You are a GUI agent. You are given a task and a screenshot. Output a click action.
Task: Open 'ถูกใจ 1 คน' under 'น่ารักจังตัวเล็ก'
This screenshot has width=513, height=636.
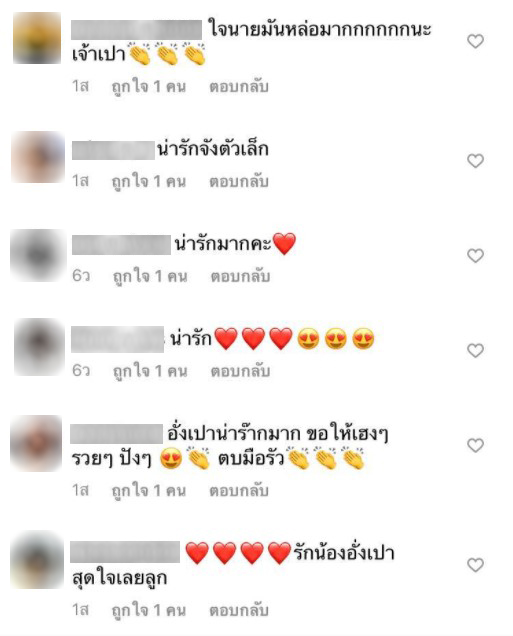click(149, 182)
